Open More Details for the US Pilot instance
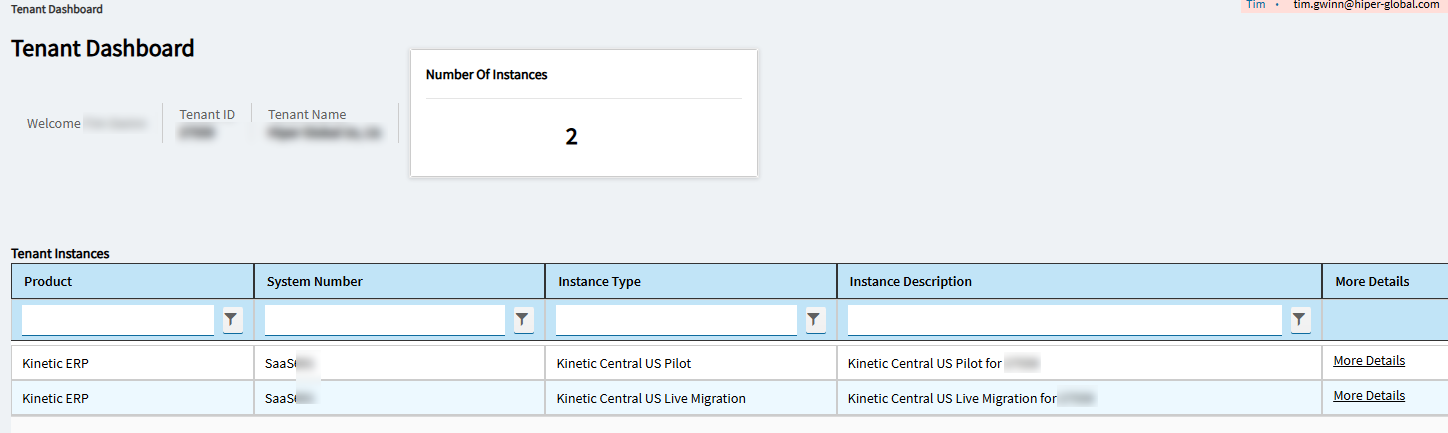Screen dimensions: 1448x433 click(1369, 361)
